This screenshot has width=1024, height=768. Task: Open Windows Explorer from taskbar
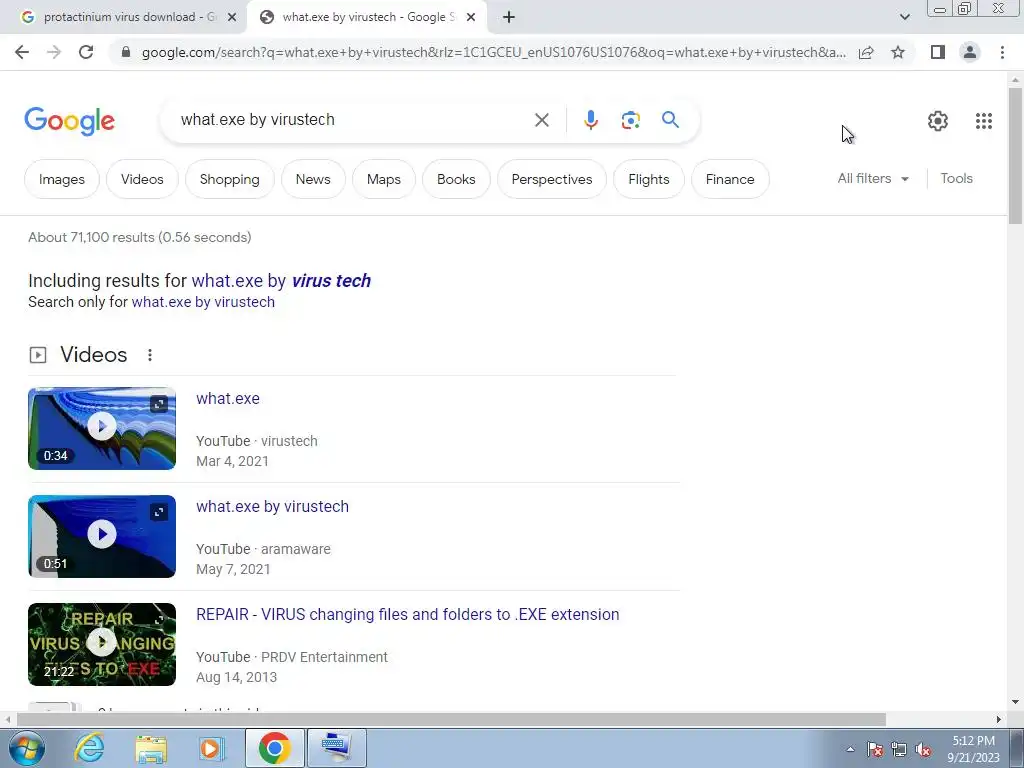click(x=151, y=749)
